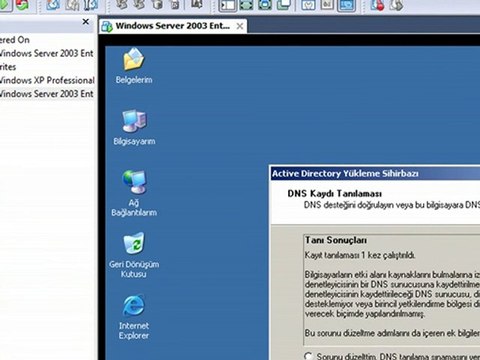
Task: Switch to the Windows Server 2003 Ent... tab
Action: click(x=172, y=26)
